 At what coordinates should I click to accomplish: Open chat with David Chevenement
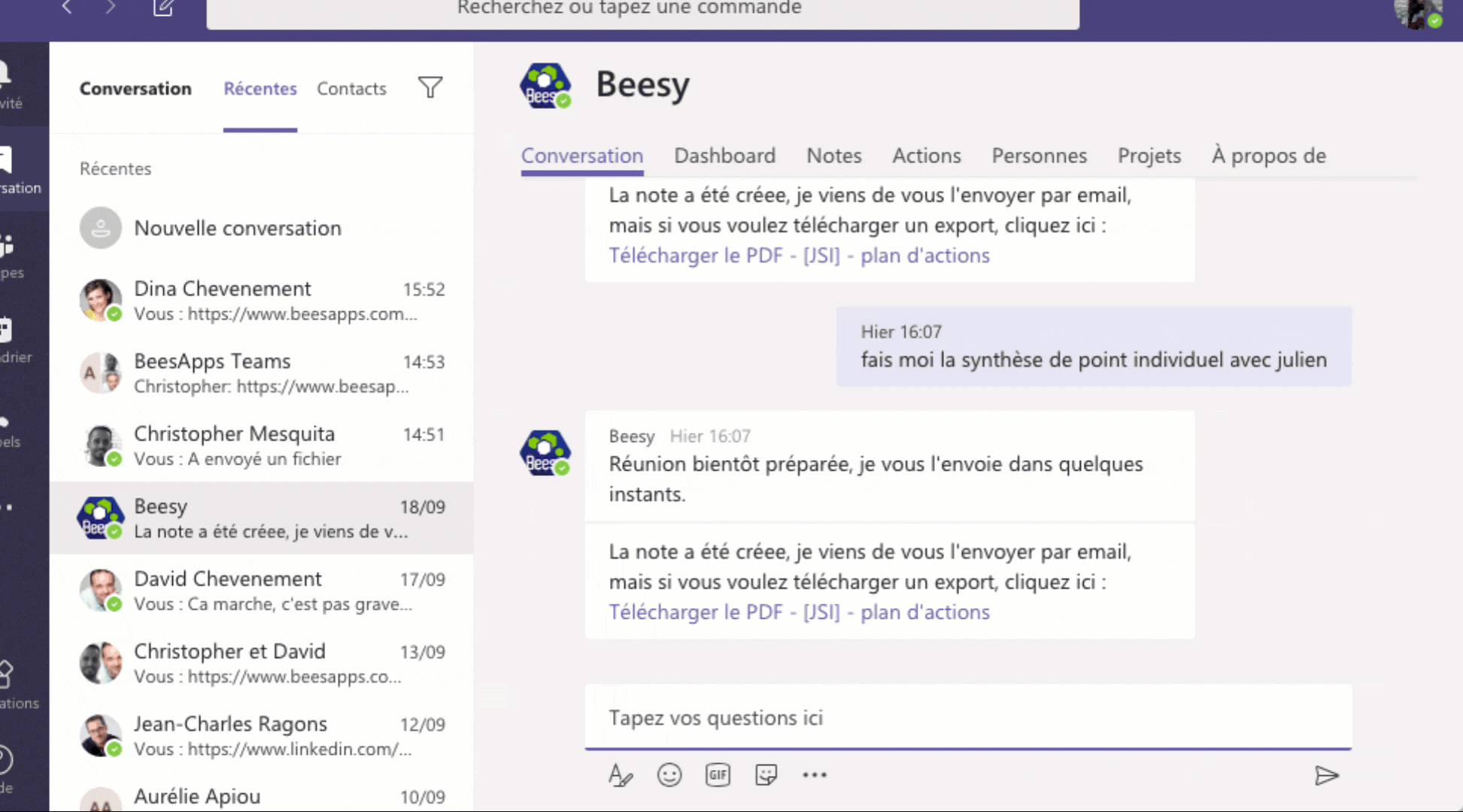[262, 591]
